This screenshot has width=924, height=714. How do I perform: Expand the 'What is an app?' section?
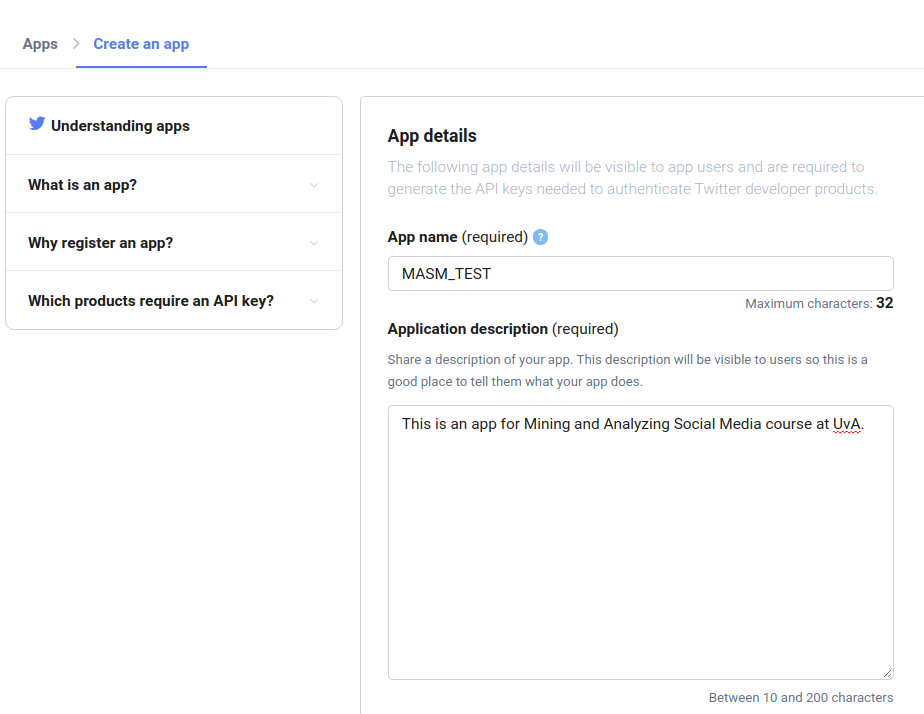[x=174, y=184]
